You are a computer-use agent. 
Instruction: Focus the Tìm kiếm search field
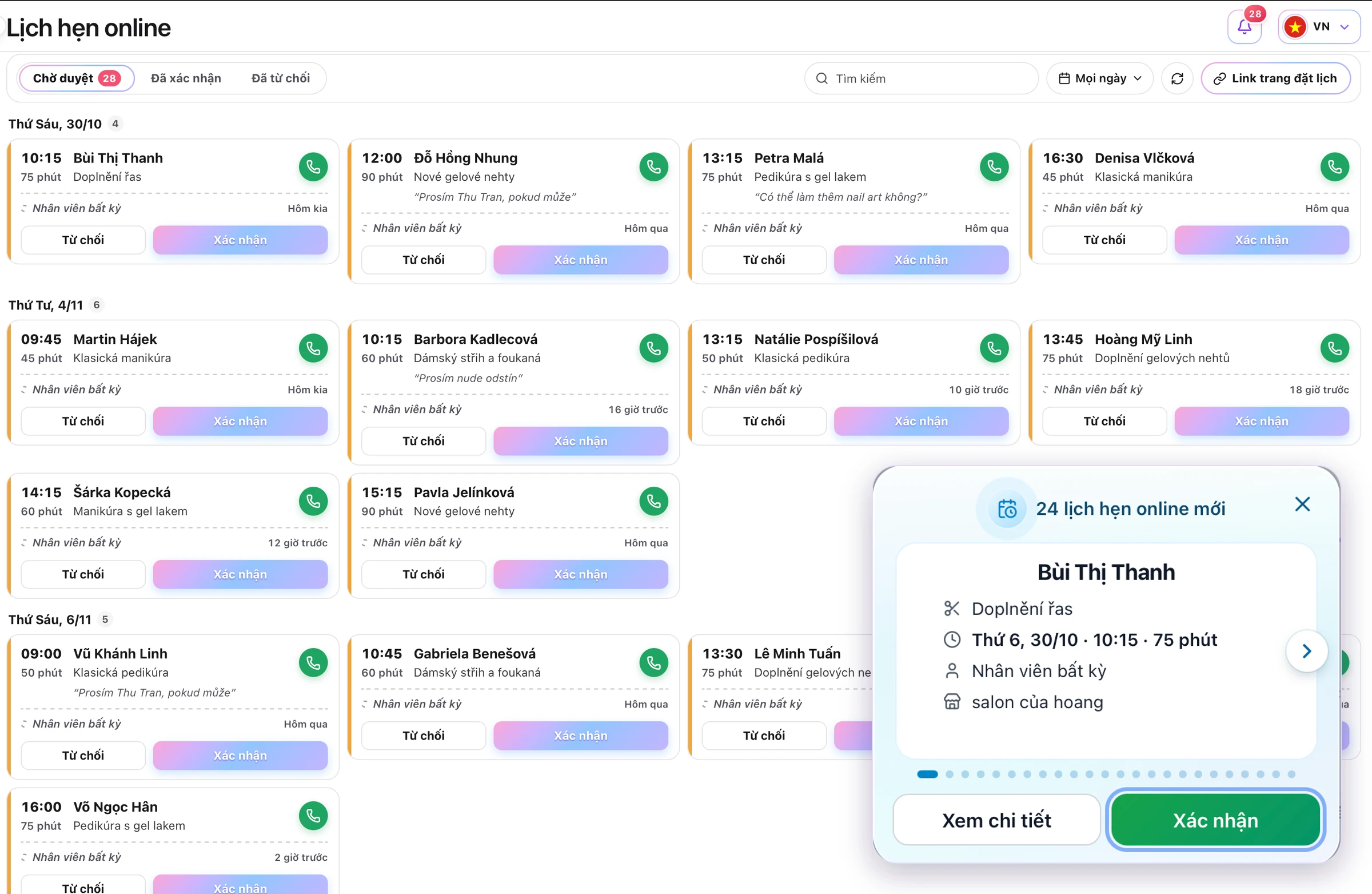pyautogui.click(x=921, y=78)
